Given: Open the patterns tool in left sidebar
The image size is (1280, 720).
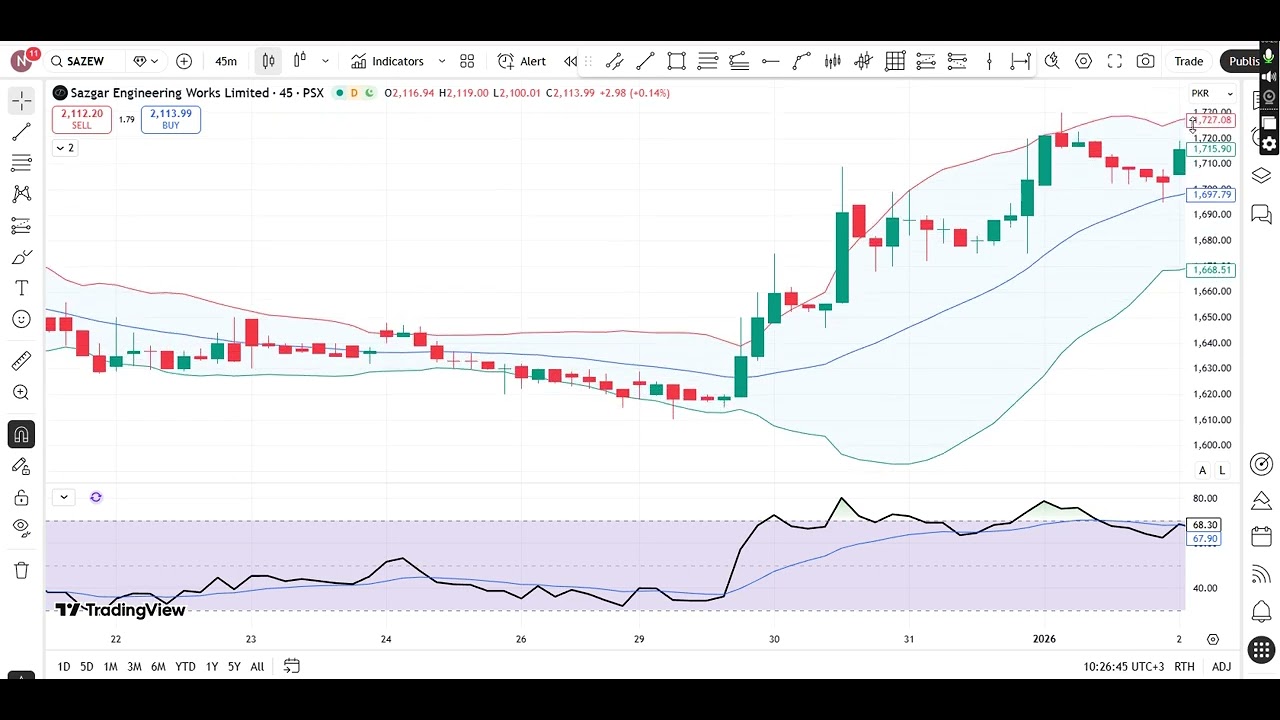Looking at the screenshot, I should click(21, 194).
